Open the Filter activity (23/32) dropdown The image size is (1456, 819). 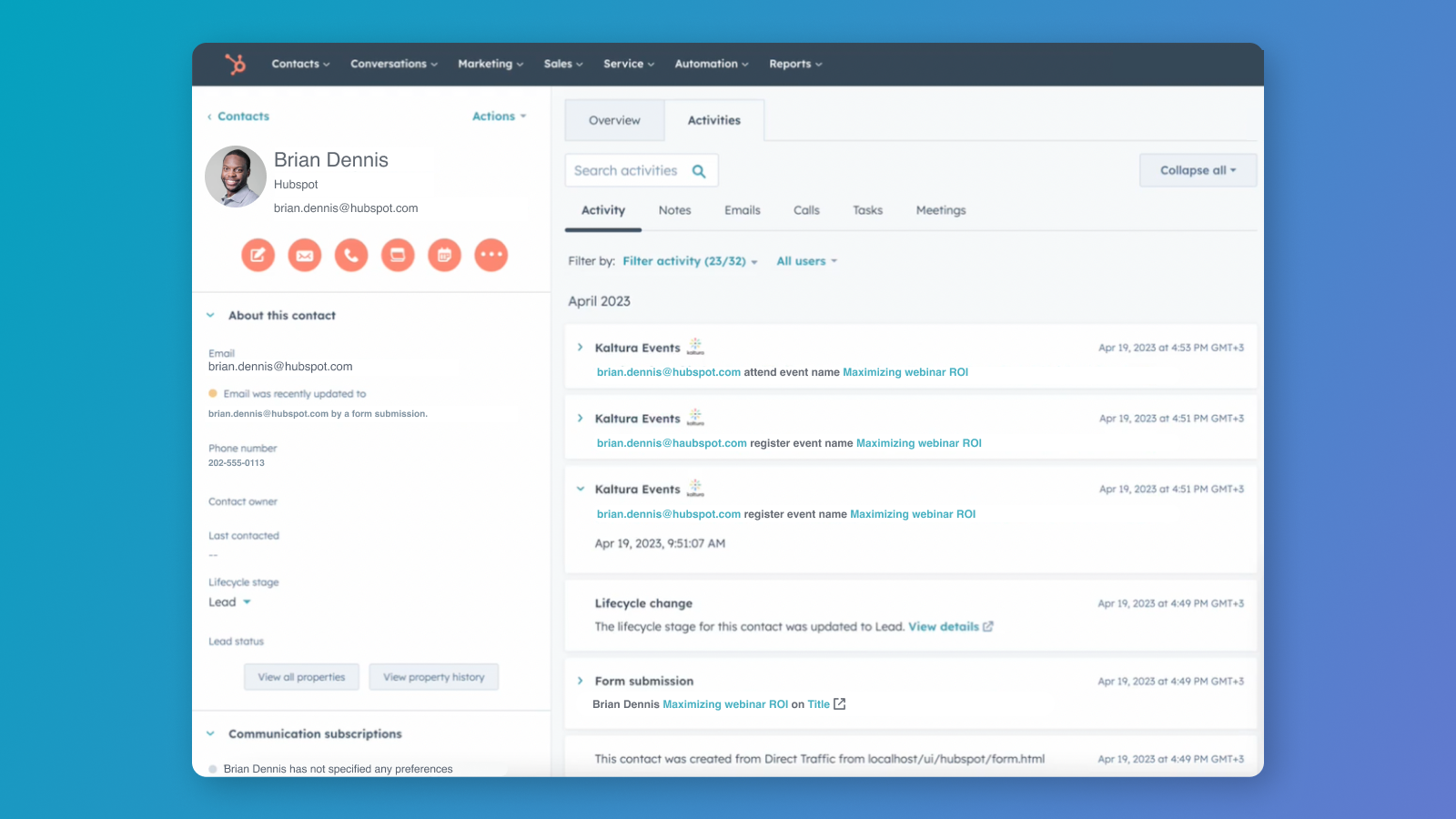[690, 261]
